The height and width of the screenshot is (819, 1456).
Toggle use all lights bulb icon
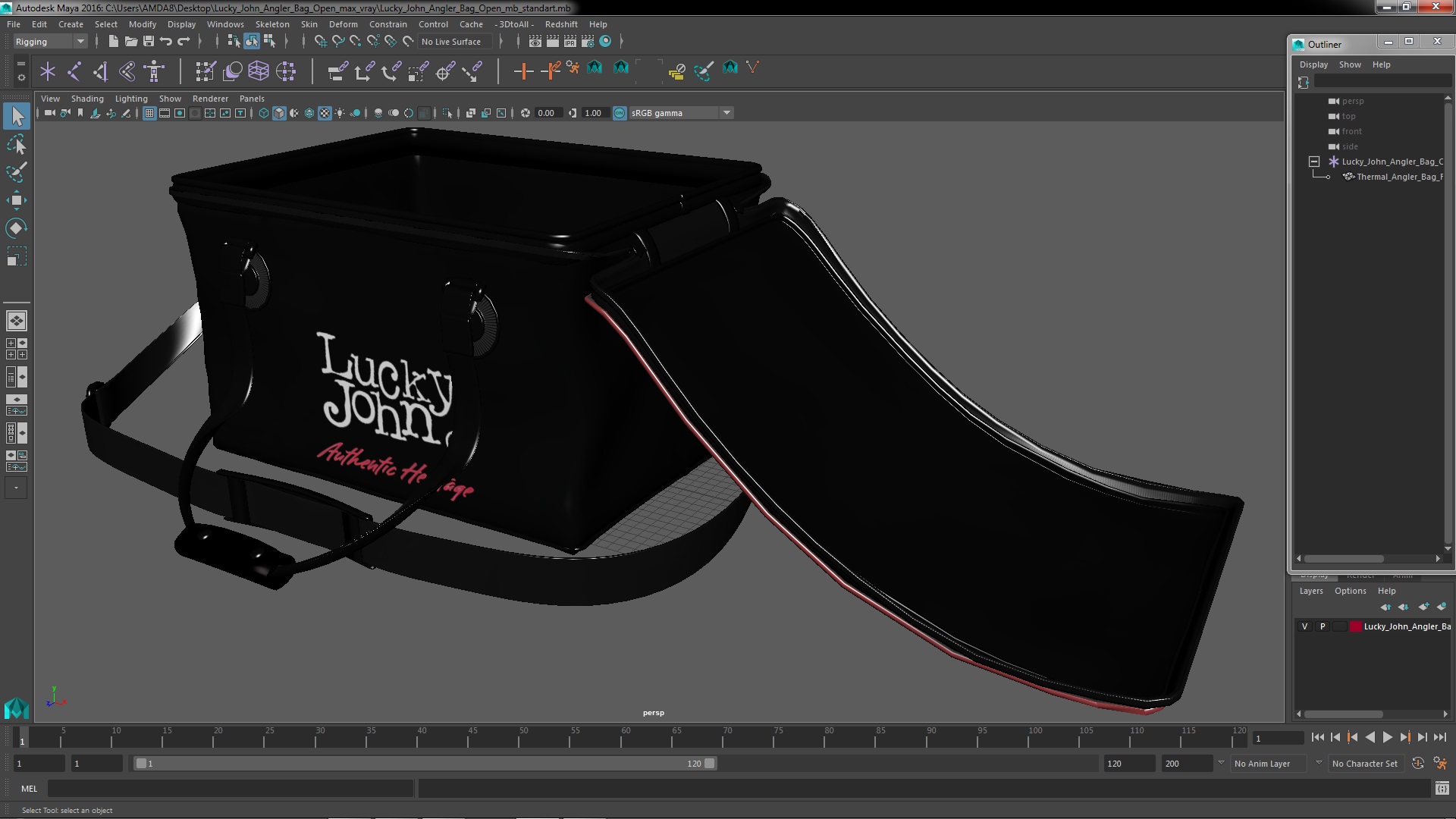click(x=340, y=113)
